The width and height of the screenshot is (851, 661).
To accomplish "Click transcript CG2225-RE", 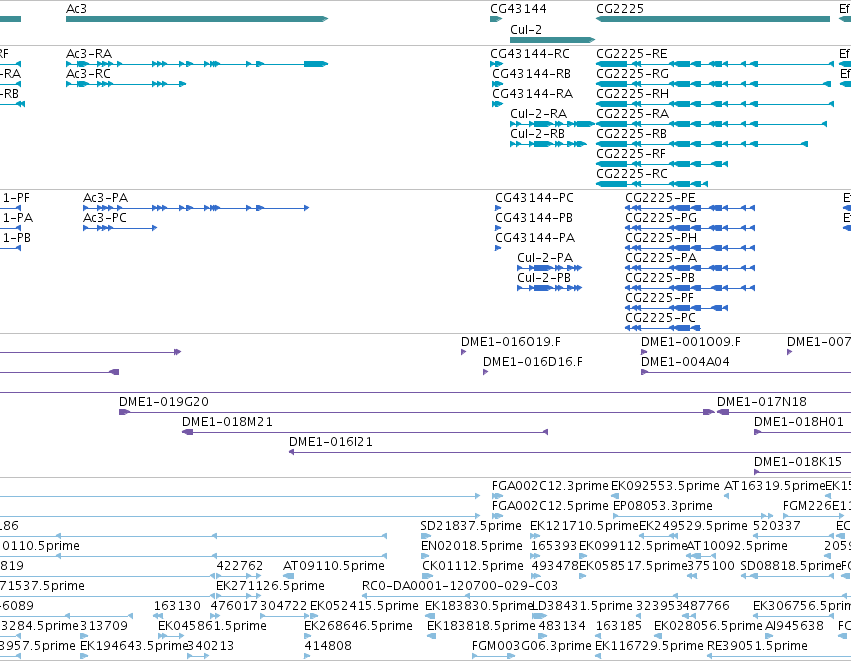I will tap(715, 64).
